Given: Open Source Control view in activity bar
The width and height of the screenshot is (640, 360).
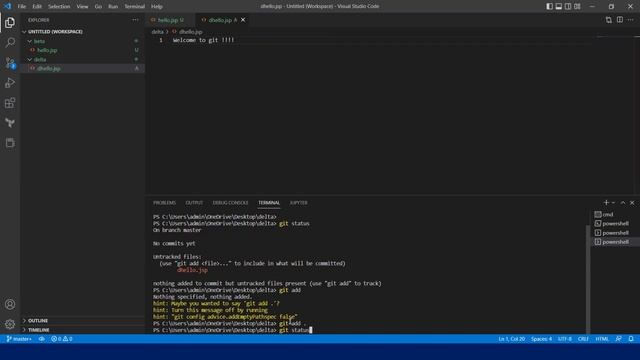Looking at the screenshot, I should [10, 62].
